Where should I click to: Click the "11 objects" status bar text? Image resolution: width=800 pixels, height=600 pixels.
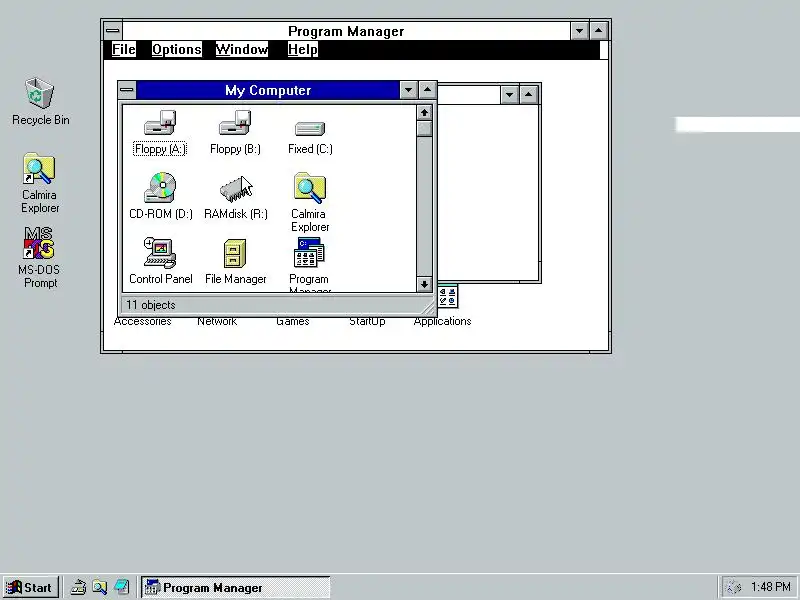click(x=151, y=305)
